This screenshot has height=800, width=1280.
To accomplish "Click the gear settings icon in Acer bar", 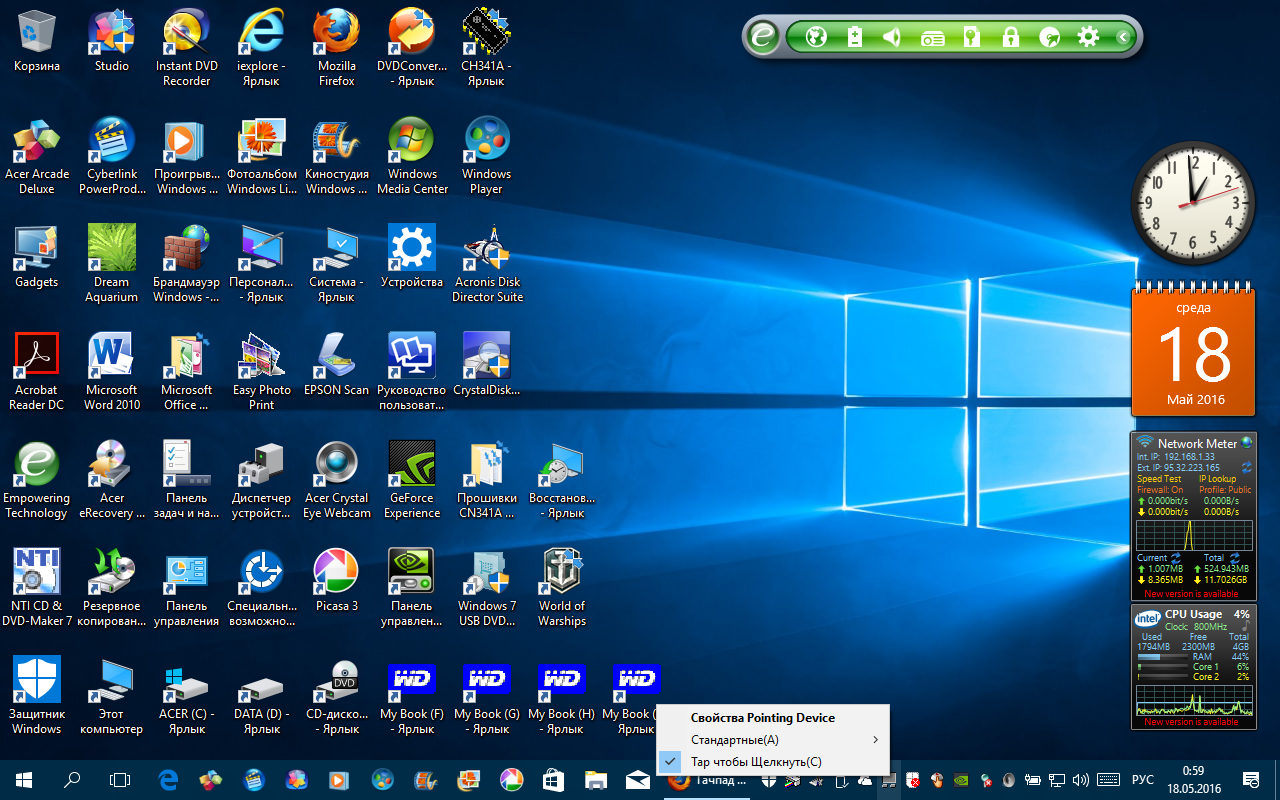I will coord(1088,37).
